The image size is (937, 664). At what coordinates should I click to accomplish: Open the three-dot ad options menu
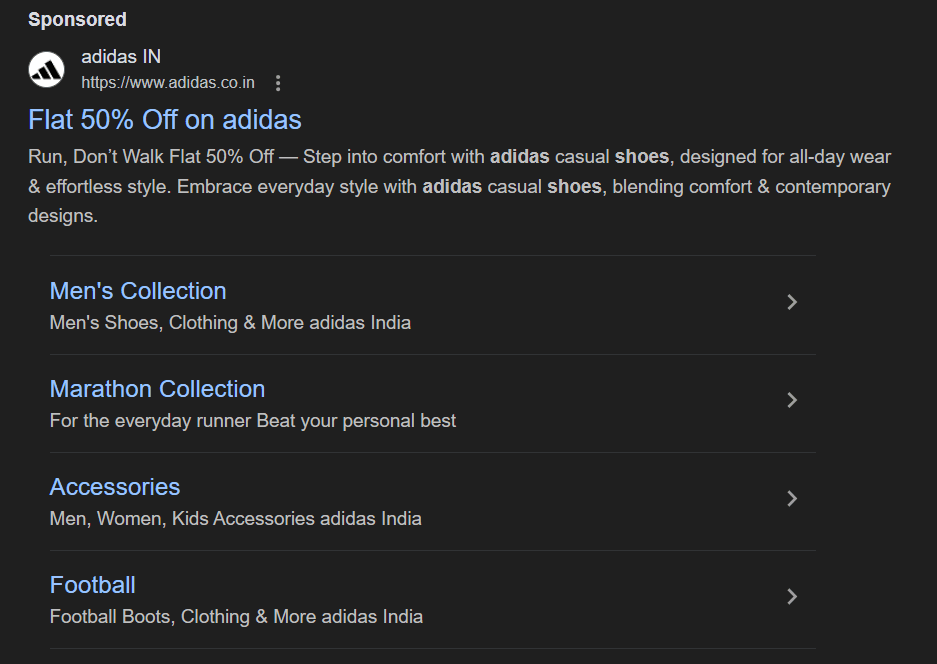click(x=278, y=83)
